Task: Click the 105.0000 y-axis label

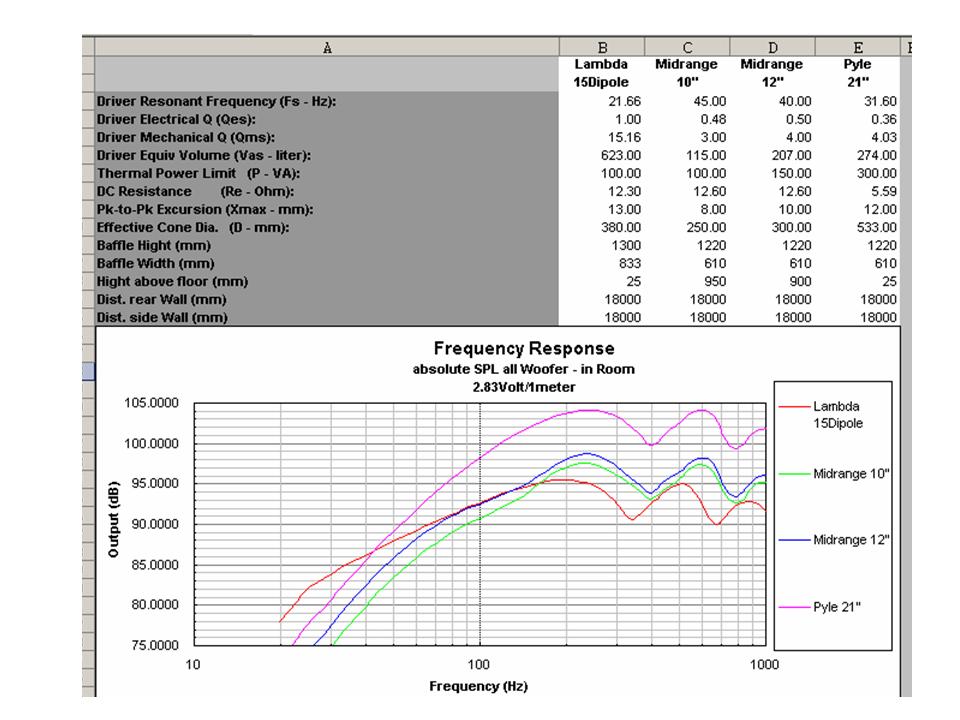Action: click(151, 403)
